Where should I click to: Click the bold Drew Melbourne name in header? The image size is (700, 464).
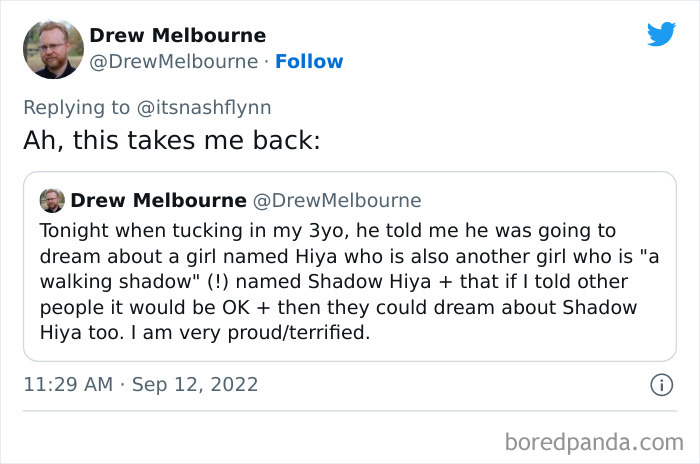click(x=178, y=35)
